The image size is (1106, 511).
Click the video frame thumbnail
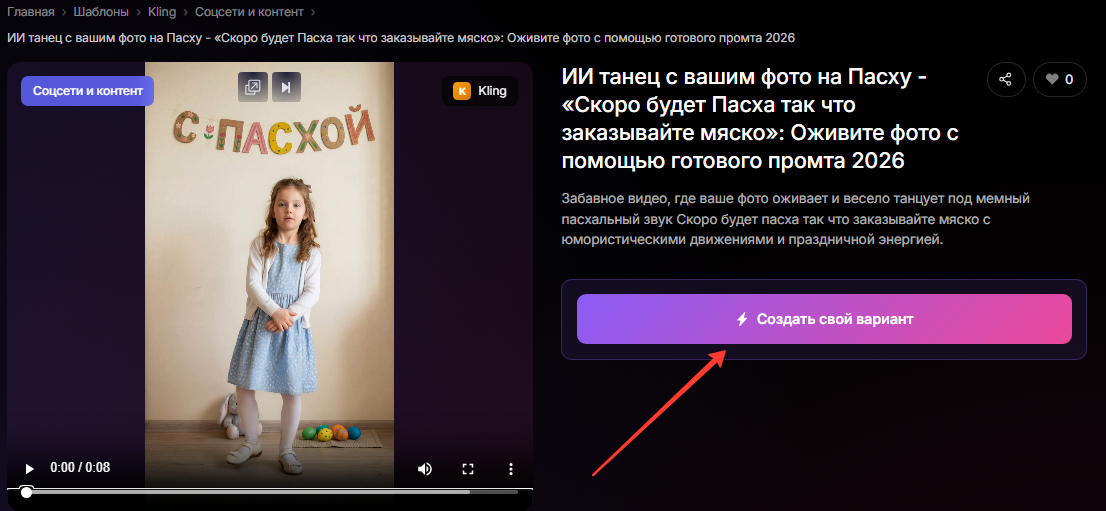click(269, 274)
